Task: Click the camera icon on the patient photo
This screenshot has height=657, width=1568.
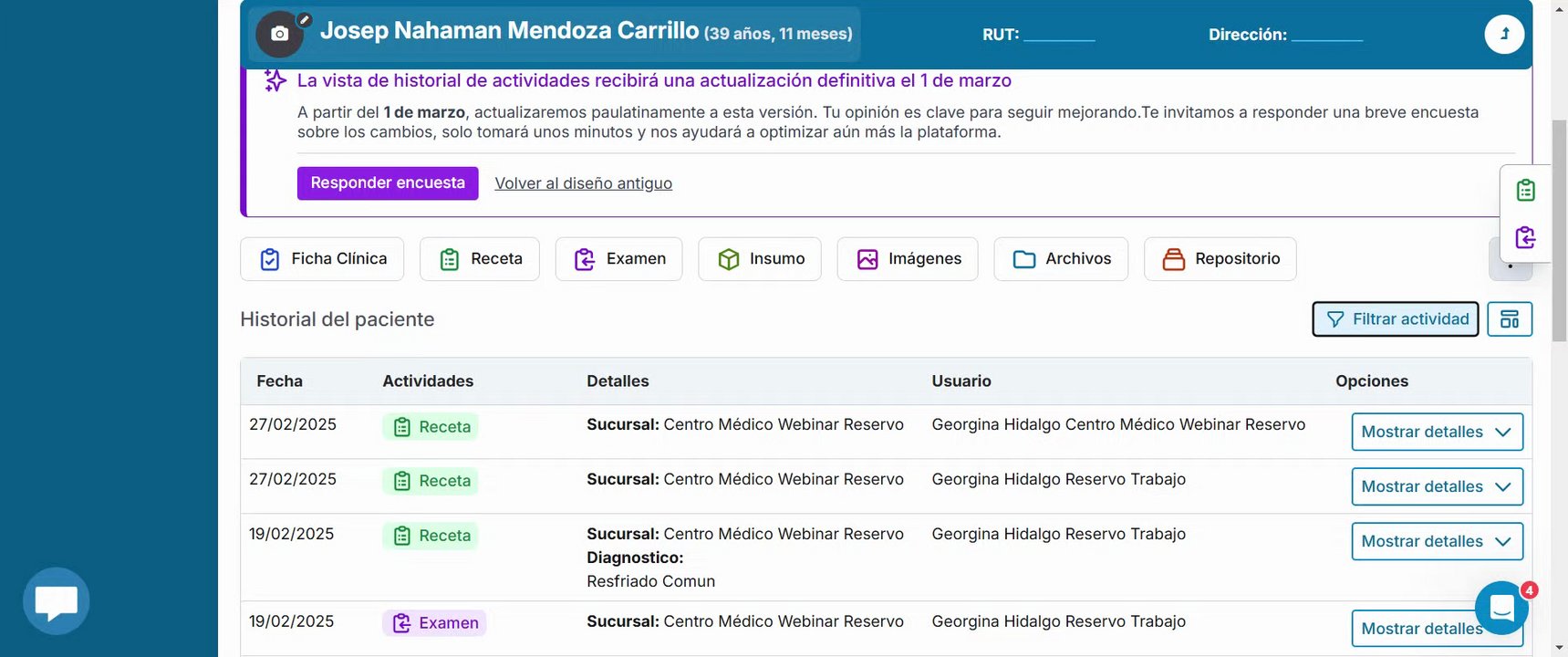Action: (x=279, y=35)
